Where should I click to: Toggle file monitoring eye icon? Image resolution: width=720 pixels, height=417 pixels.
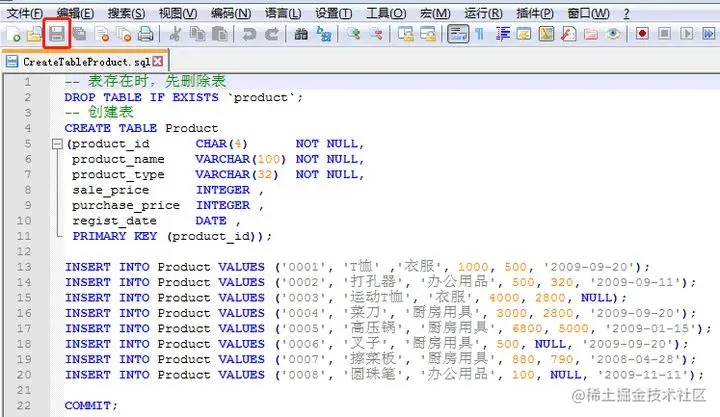(x=613, y=34)
